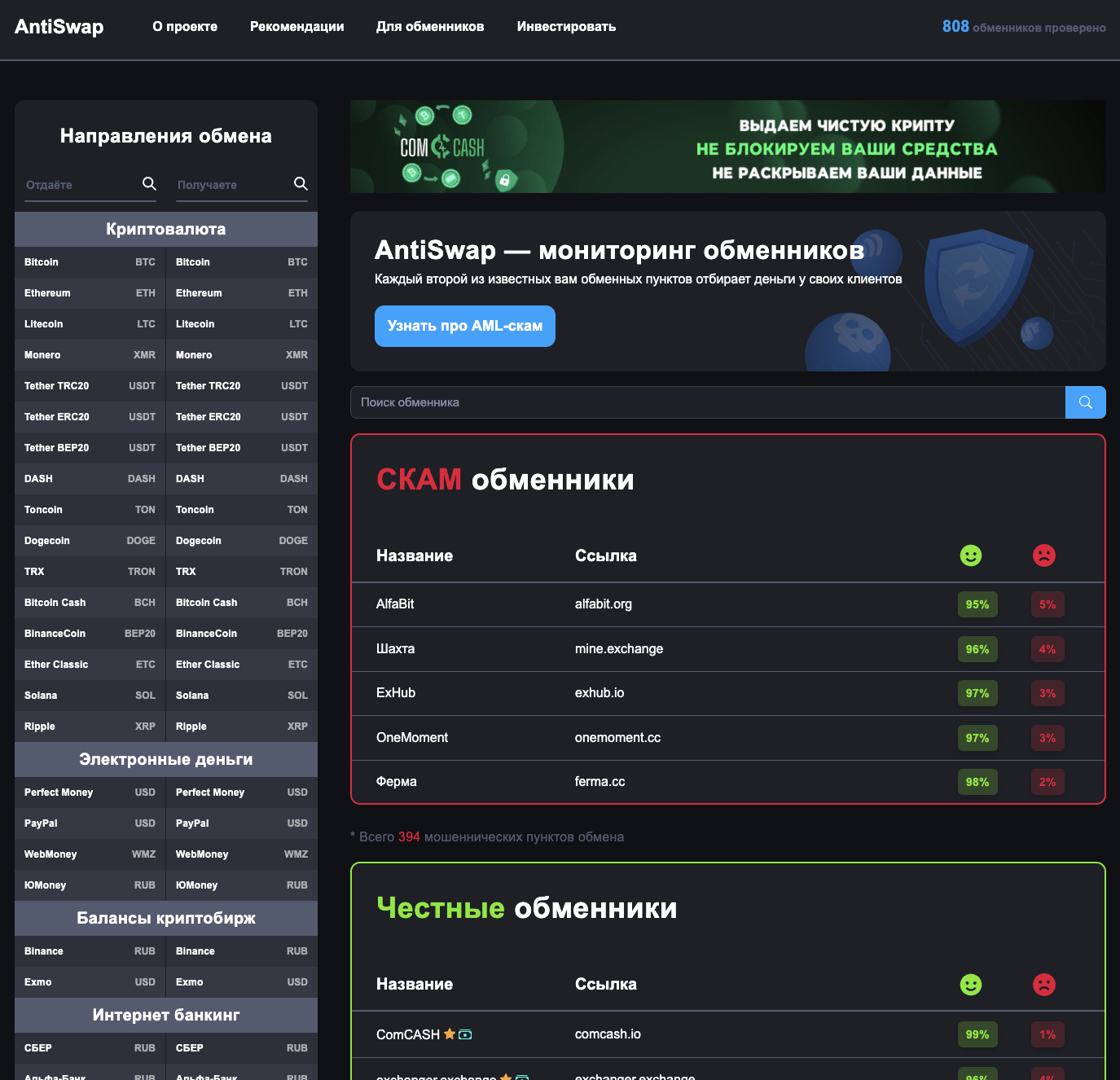Click the 98% positive rating badge for Ферма
1120x1080 pixels.
click(x=977, y=782)
